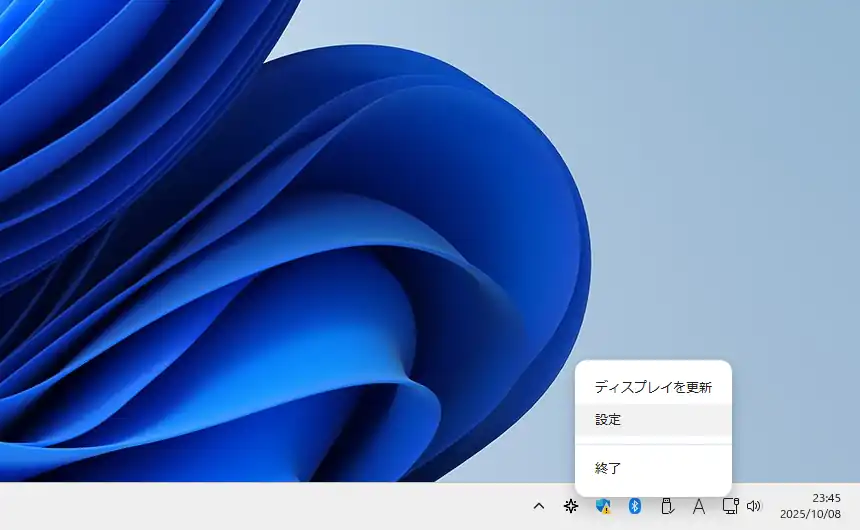Click the empty taskbar left of the chevron
Image resolution: width=860 pixels, height=530 pixels.
[300, 507]
